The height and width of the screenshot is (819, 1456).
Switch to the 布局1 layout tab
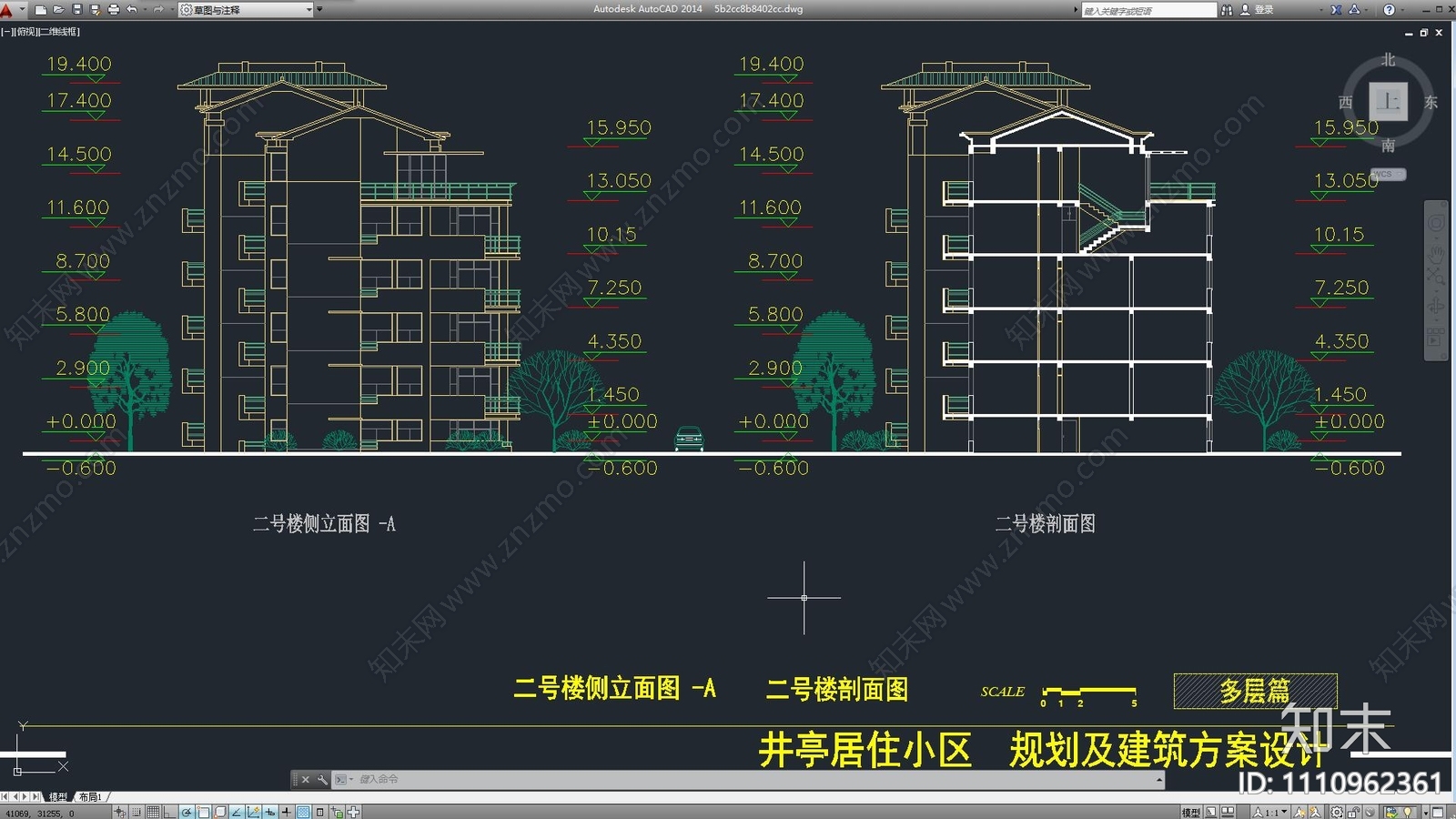90,796
